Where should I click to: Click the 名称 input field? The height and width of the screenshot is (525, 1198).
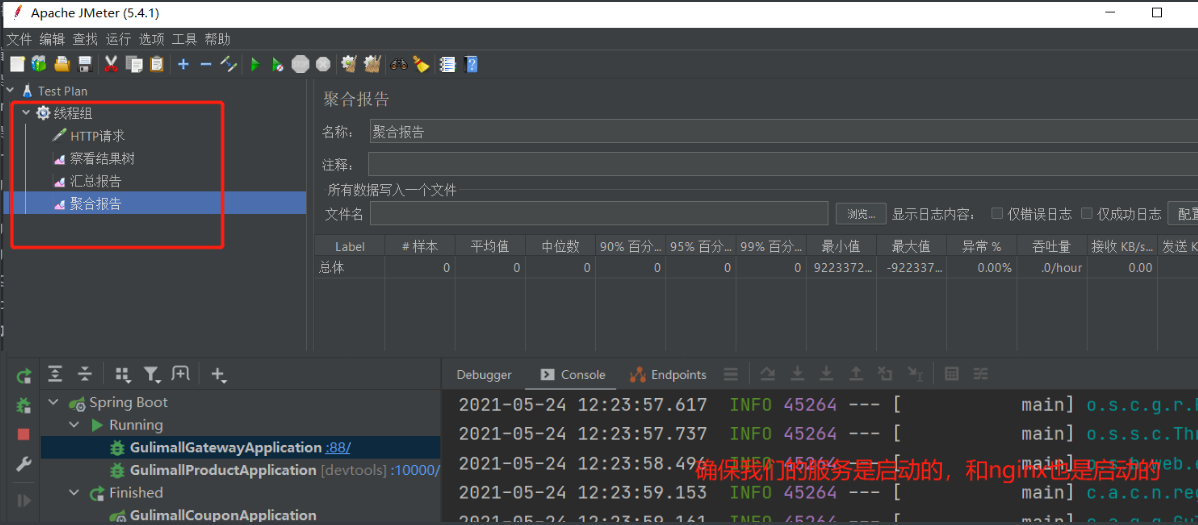coord(783,131)
